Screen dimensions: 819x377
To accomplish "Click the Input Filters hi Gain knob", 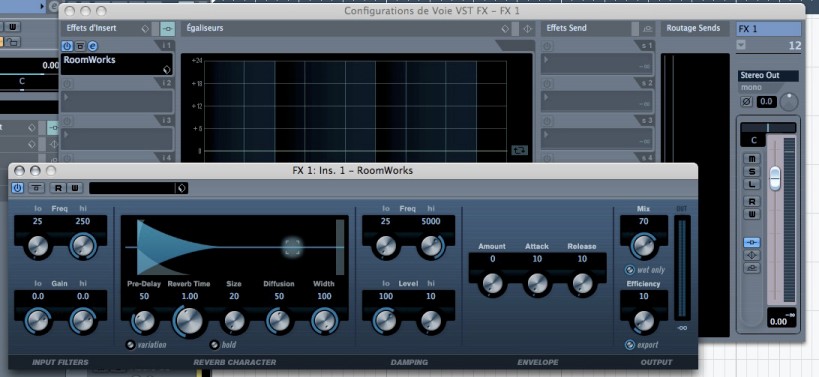I will click(x=84, y=321).
